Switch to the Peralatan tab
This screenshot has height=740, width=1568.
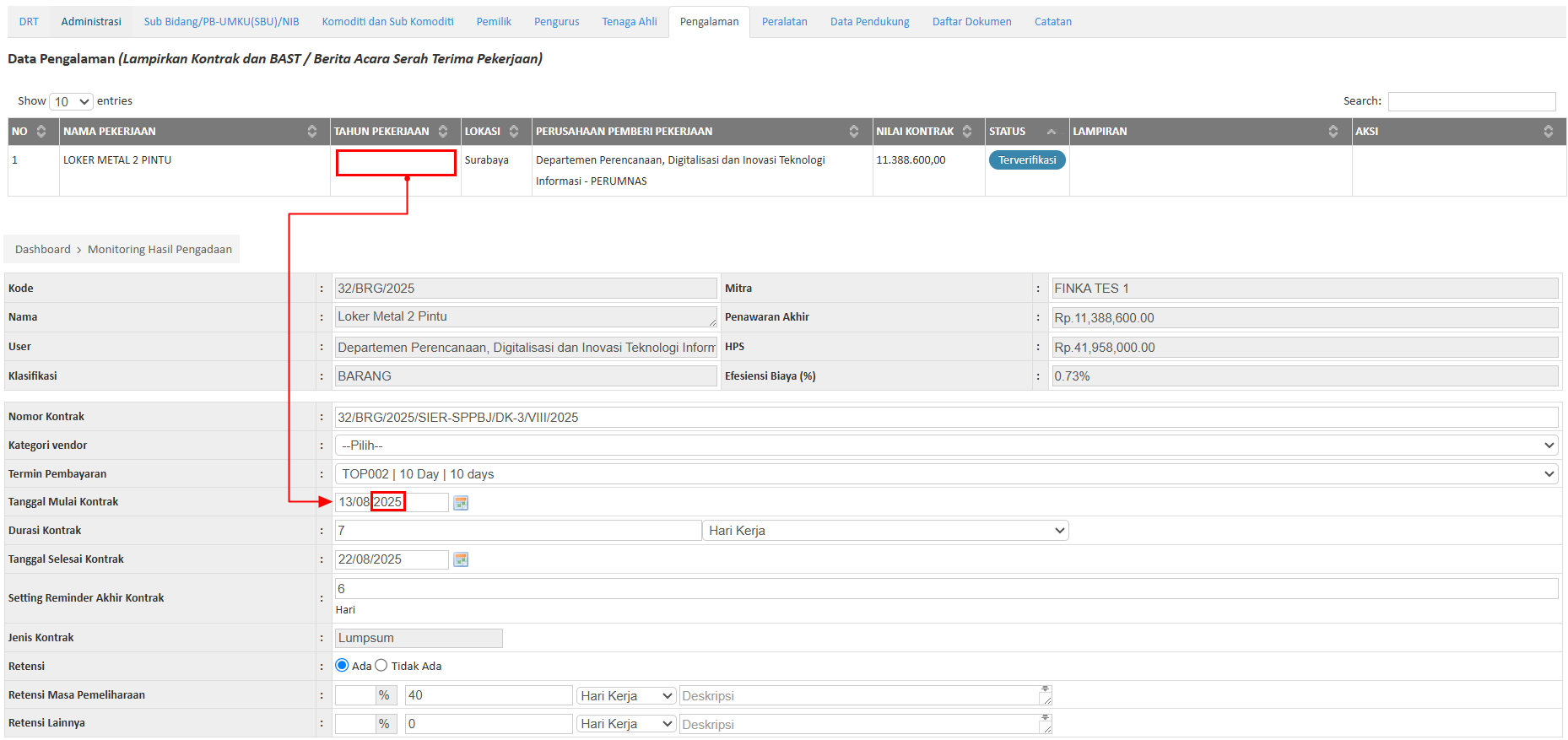pos(784,22)
